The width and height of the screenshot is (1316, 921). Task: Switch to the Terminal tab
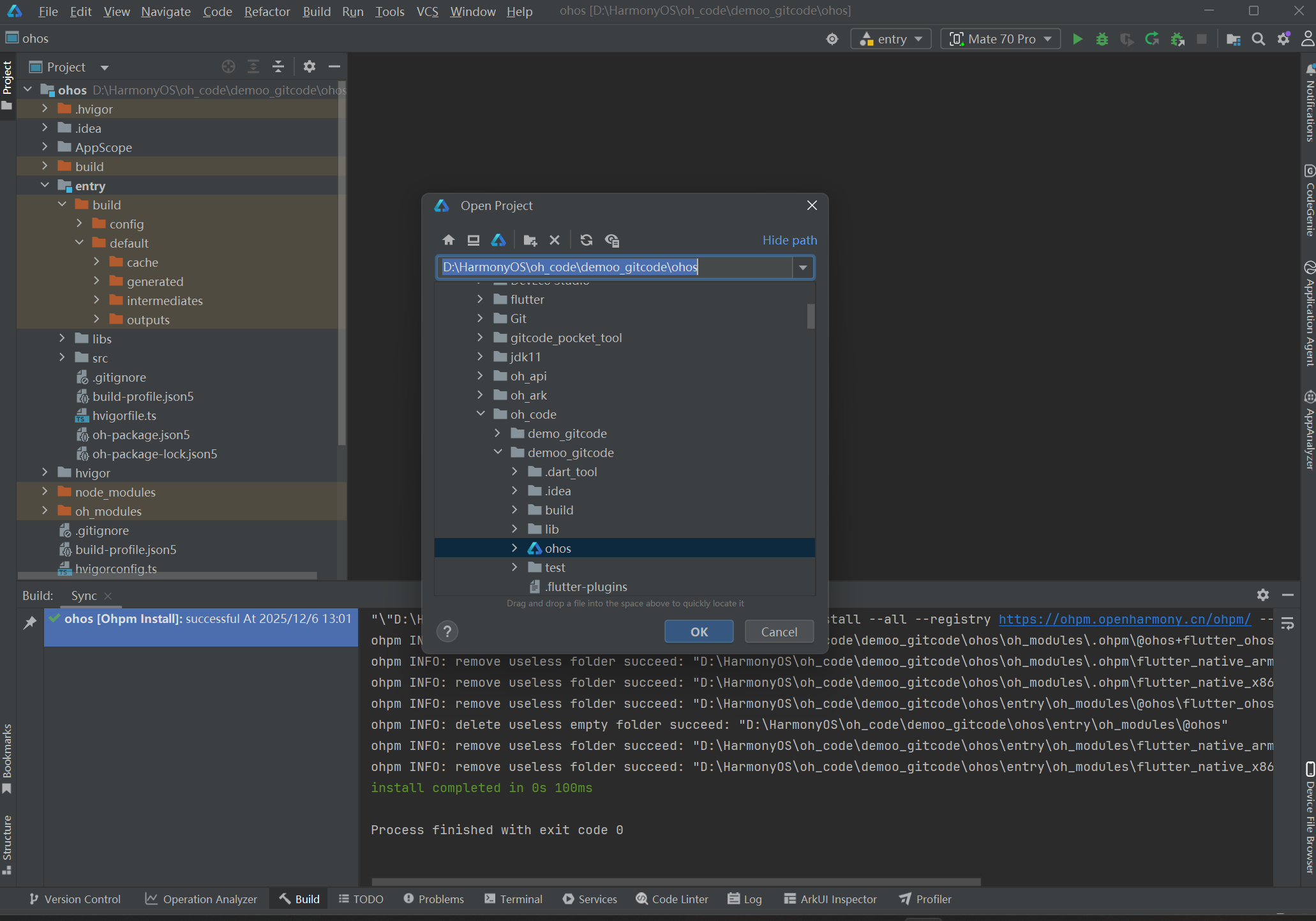point(514,899)
